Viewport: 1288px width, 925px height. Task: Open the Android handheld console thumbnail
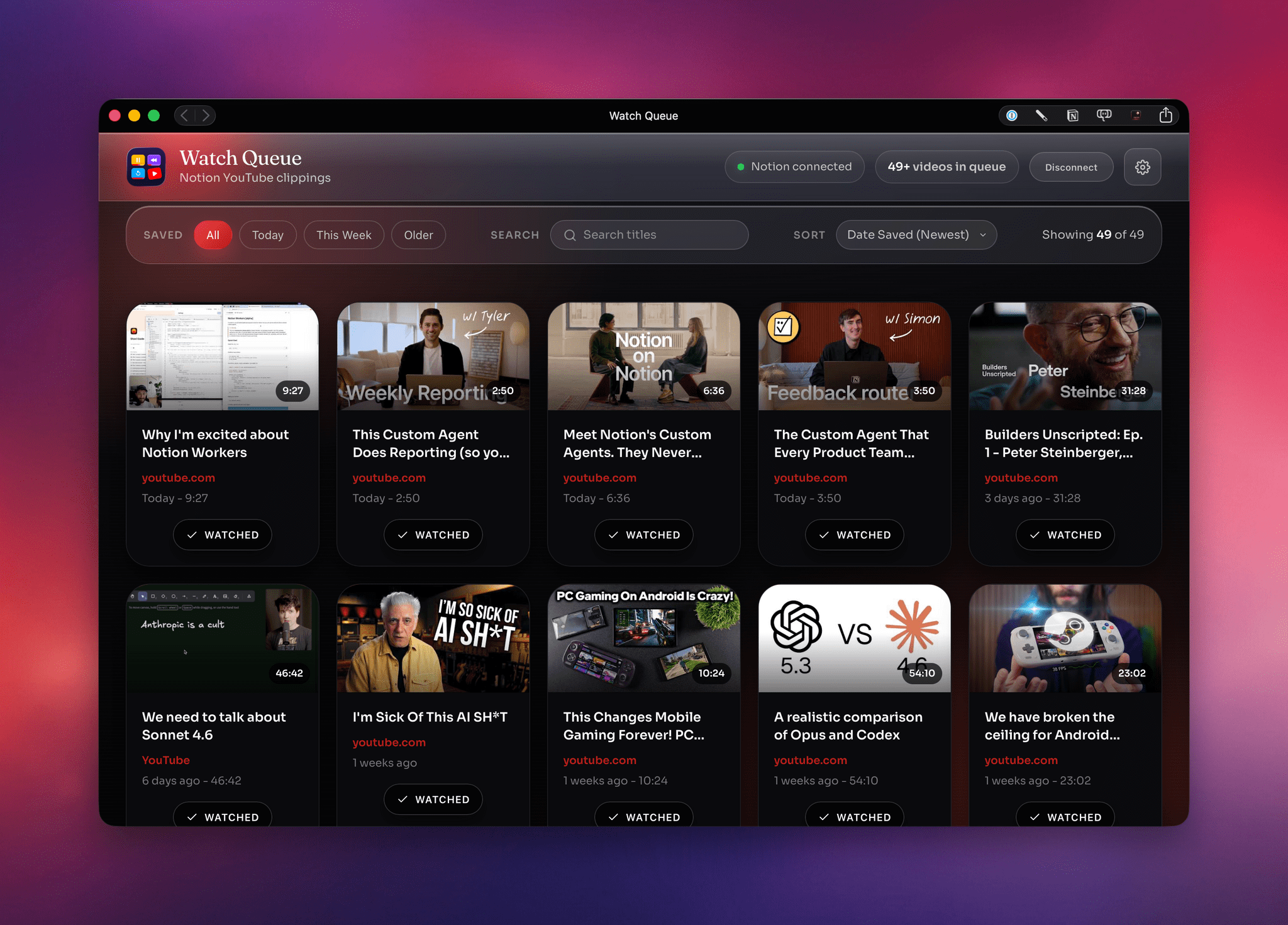(x=1065, y=639)
